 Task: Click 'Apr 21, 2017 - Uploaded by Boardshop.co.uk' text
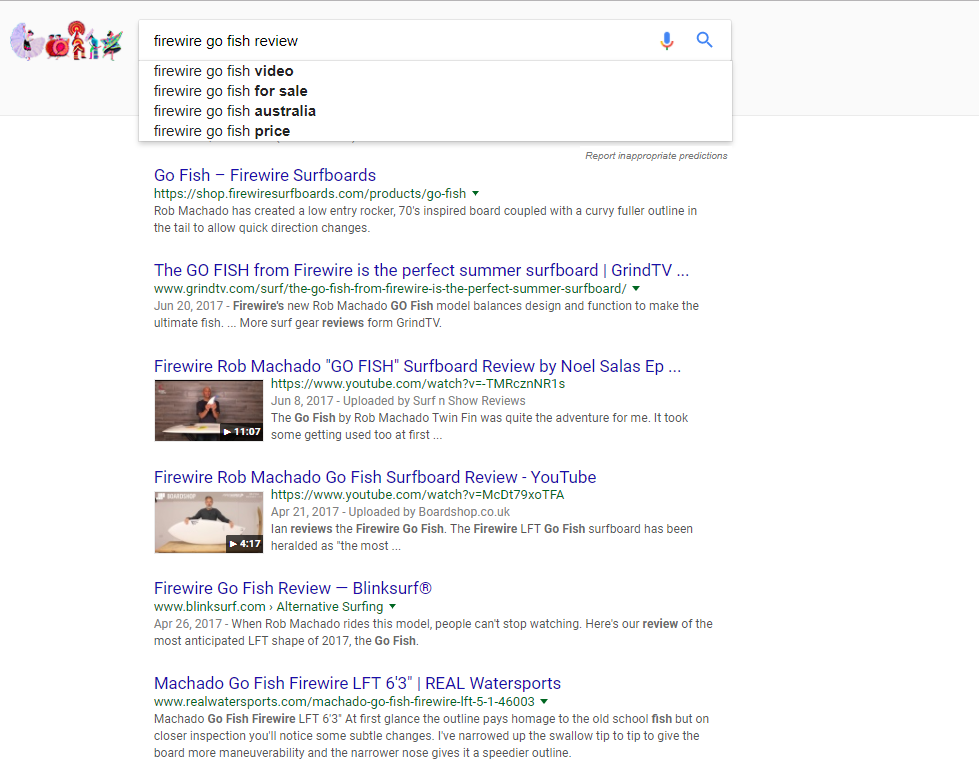390,512
